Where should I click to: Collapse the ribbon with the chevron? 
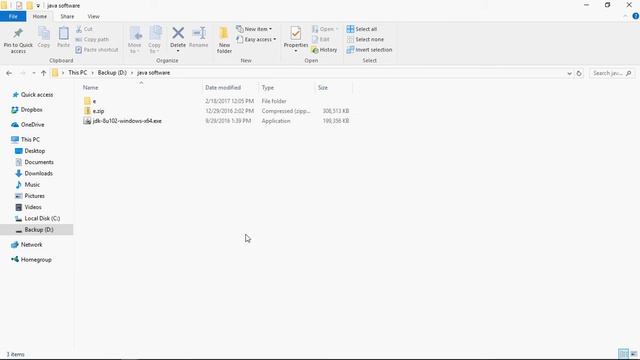(x=625, y=16)
